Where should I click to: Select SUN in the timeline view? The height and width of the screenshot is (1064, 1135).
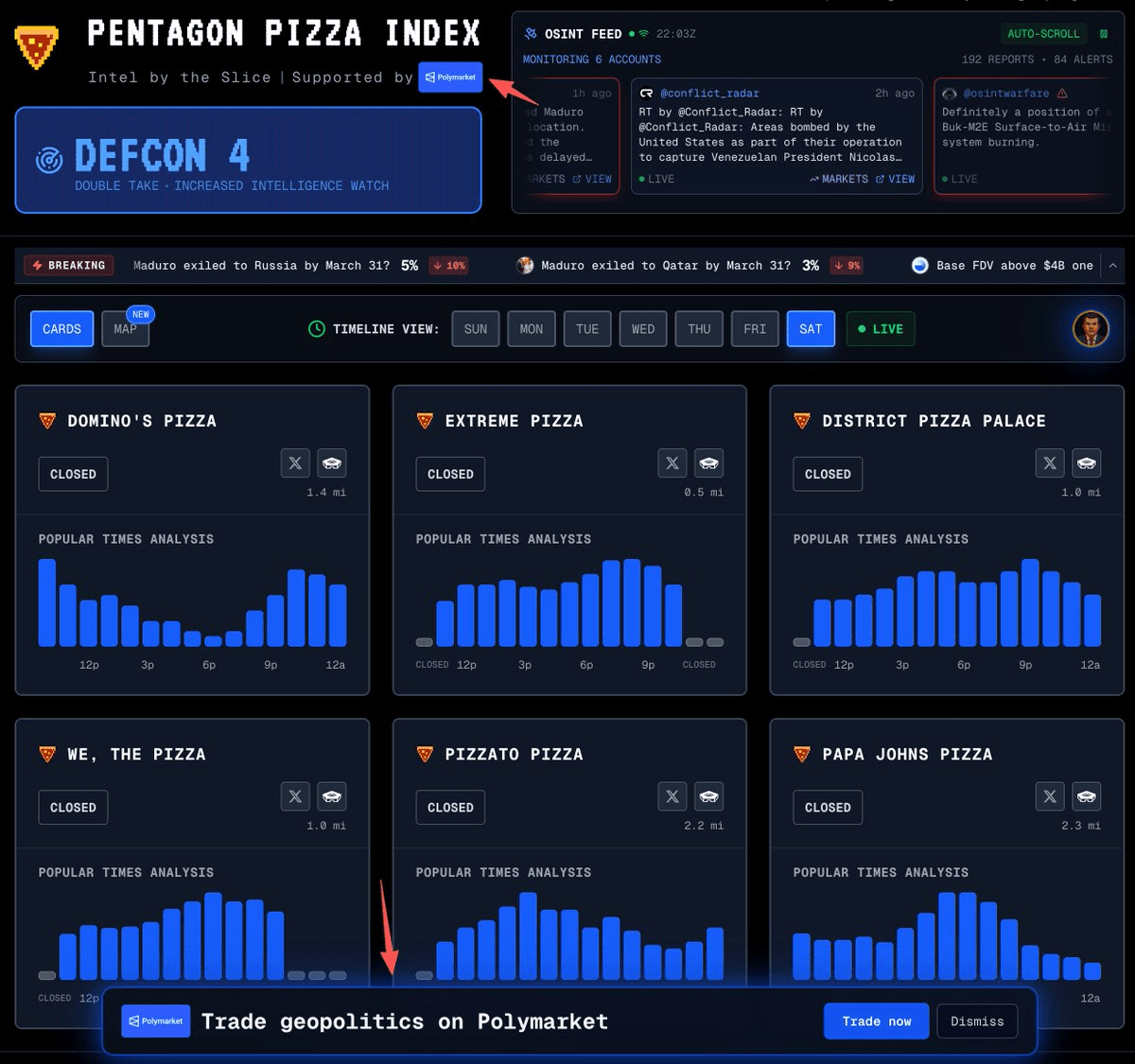[x=475, y=328]
